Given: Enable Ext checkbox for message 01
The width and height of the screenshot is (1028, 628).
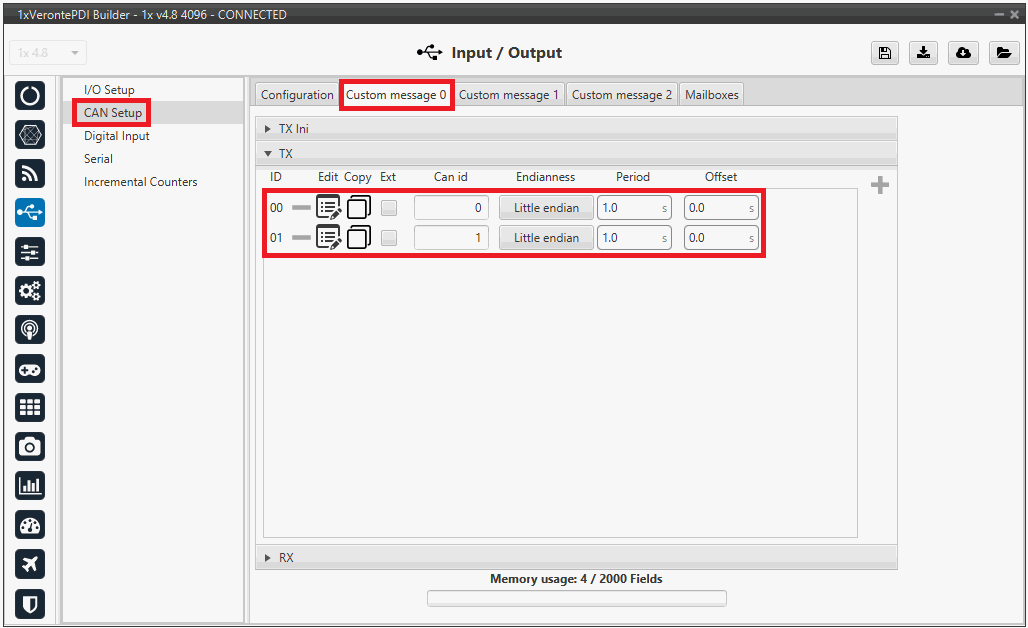Looking at the screenshot, I should [x=389, y=238].
